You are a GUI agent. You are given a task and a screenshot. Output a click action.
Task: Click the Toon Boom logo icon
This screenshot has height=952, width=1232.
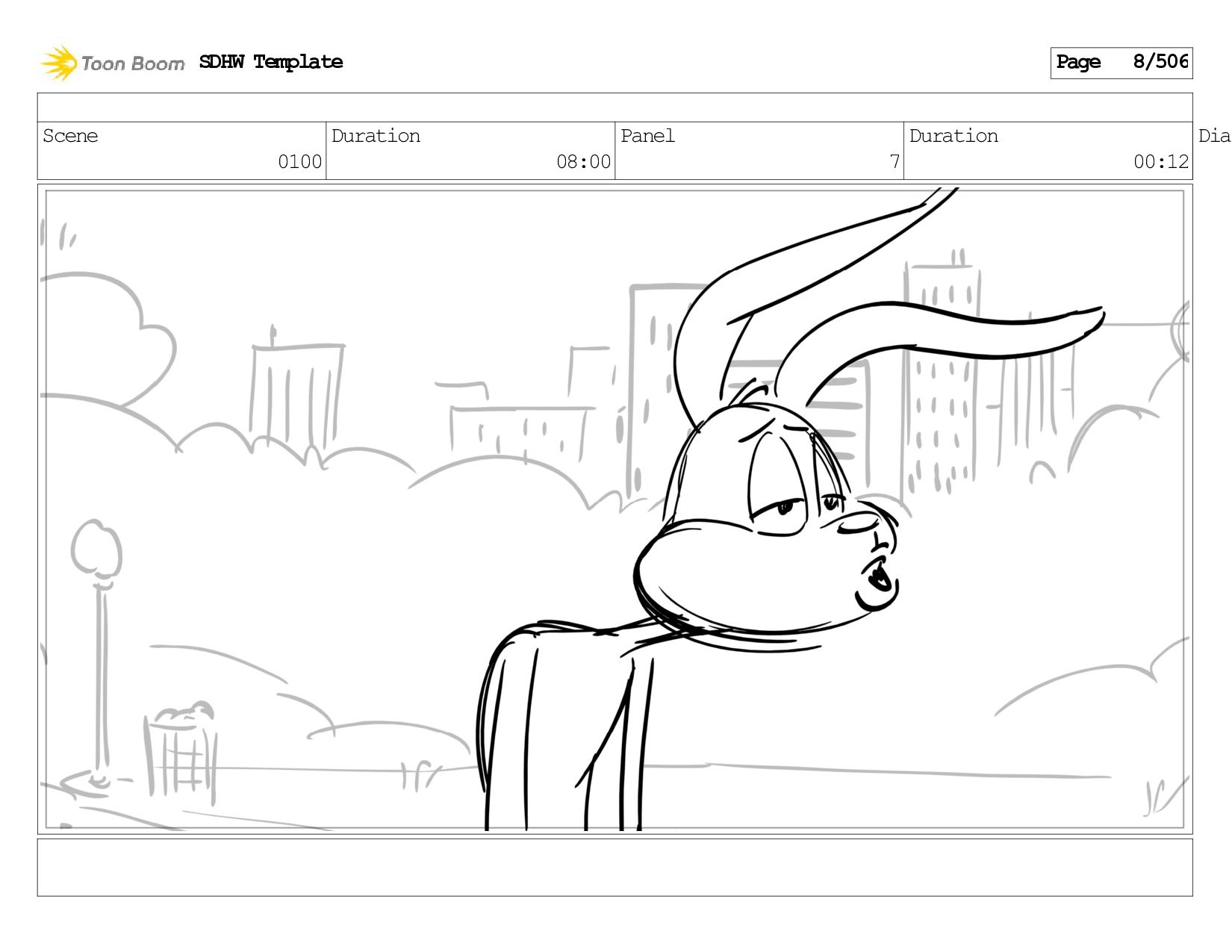[59, 63]
